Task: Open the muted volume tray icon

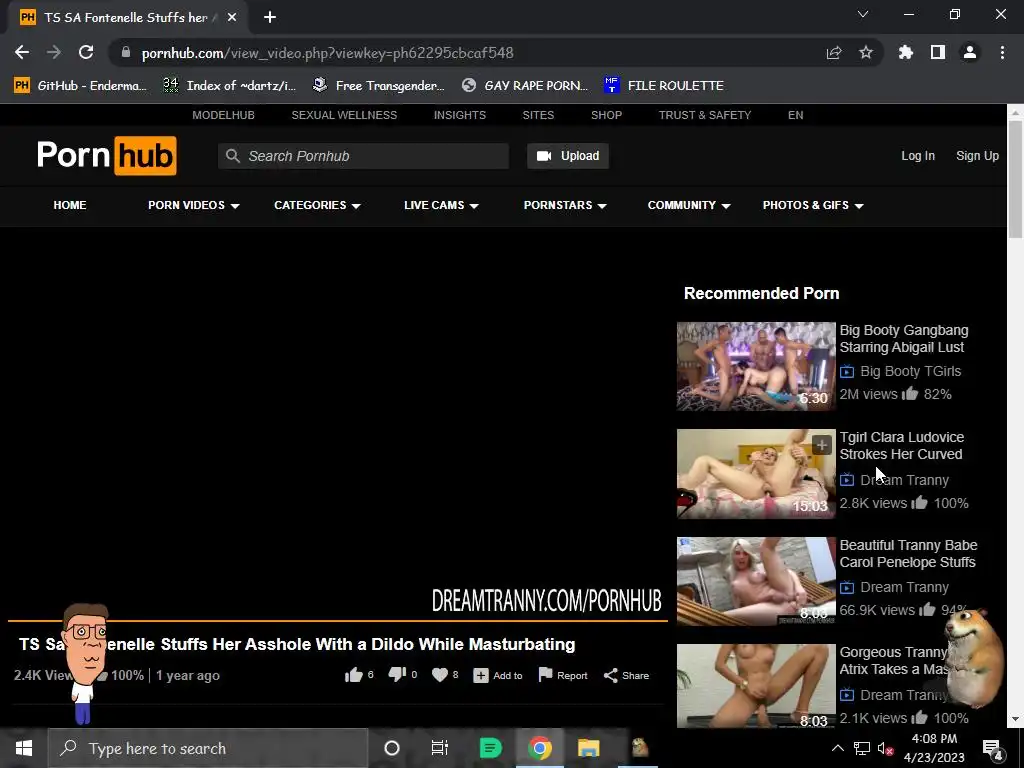Action: pyautogui.click(x=886, y=748)
